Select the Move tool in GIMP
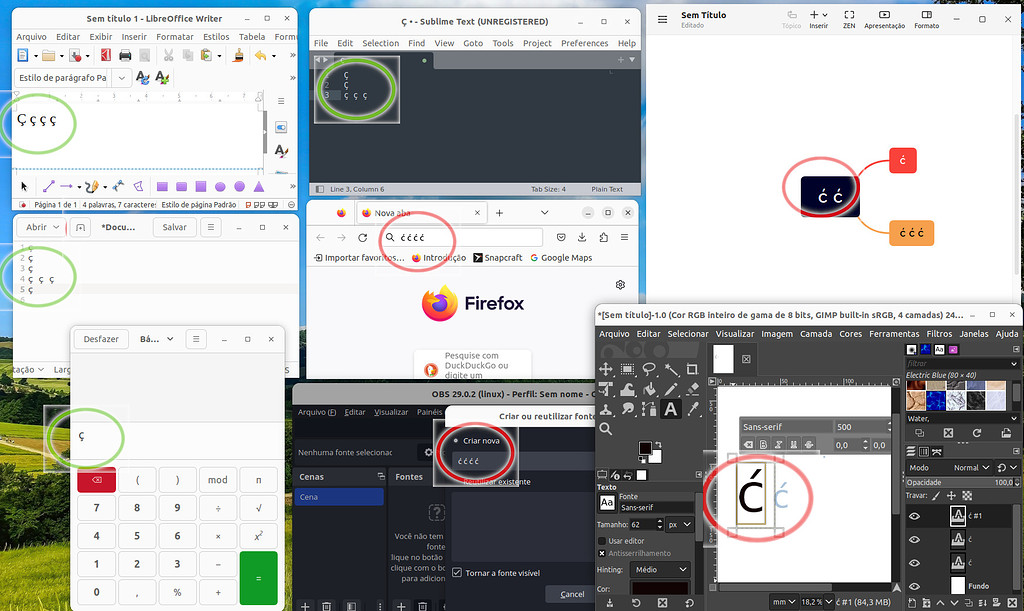 (x=605, y=369)
